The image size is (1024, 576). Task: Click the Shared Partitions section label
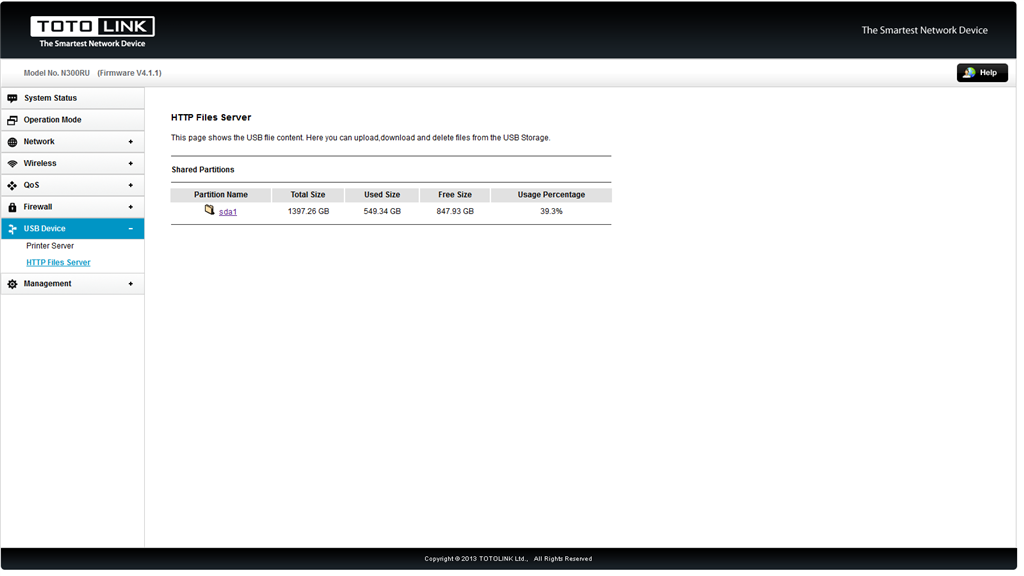(203, 170)
